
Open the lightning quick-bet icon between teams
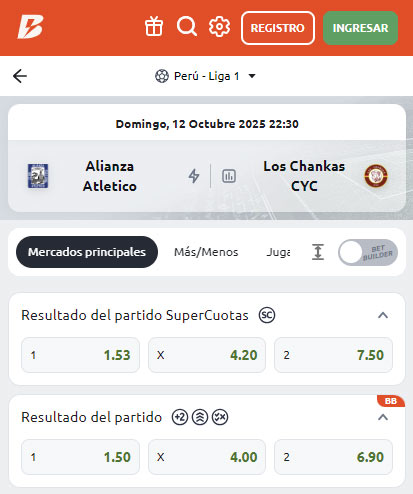click(194, 176)
